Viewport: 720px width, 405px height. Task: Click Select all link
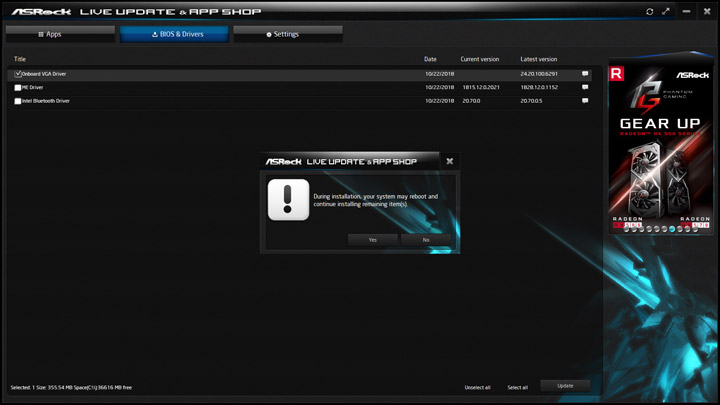coord(518,388)
